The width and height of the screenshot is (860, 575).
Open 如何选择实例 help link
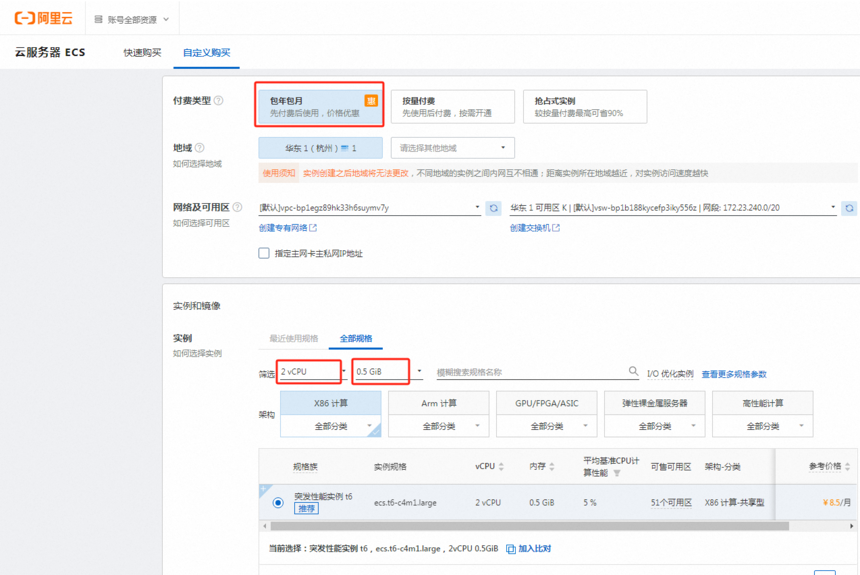click(197, 353)
